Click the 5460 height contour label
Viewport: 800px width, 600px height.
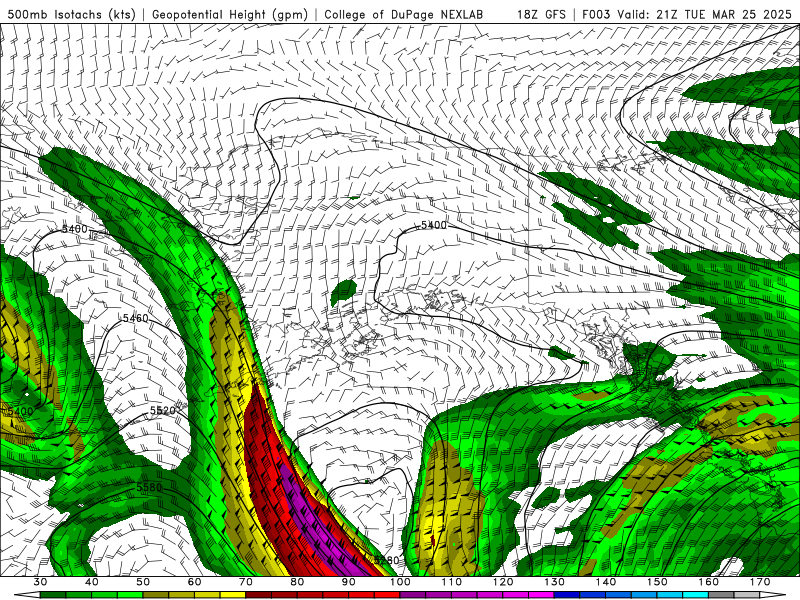point(135,318)
